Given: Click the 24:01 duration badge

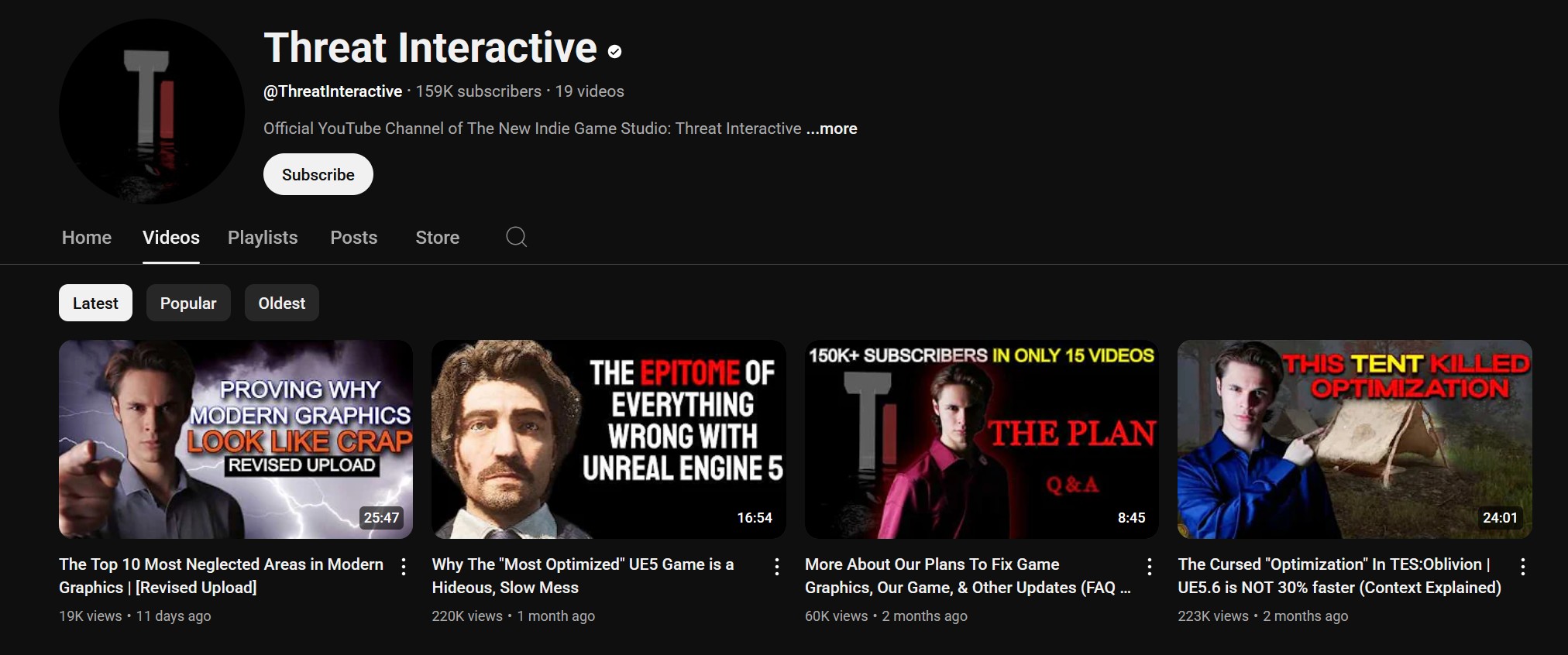Looking at the screenshot, I should point(1500,518).
